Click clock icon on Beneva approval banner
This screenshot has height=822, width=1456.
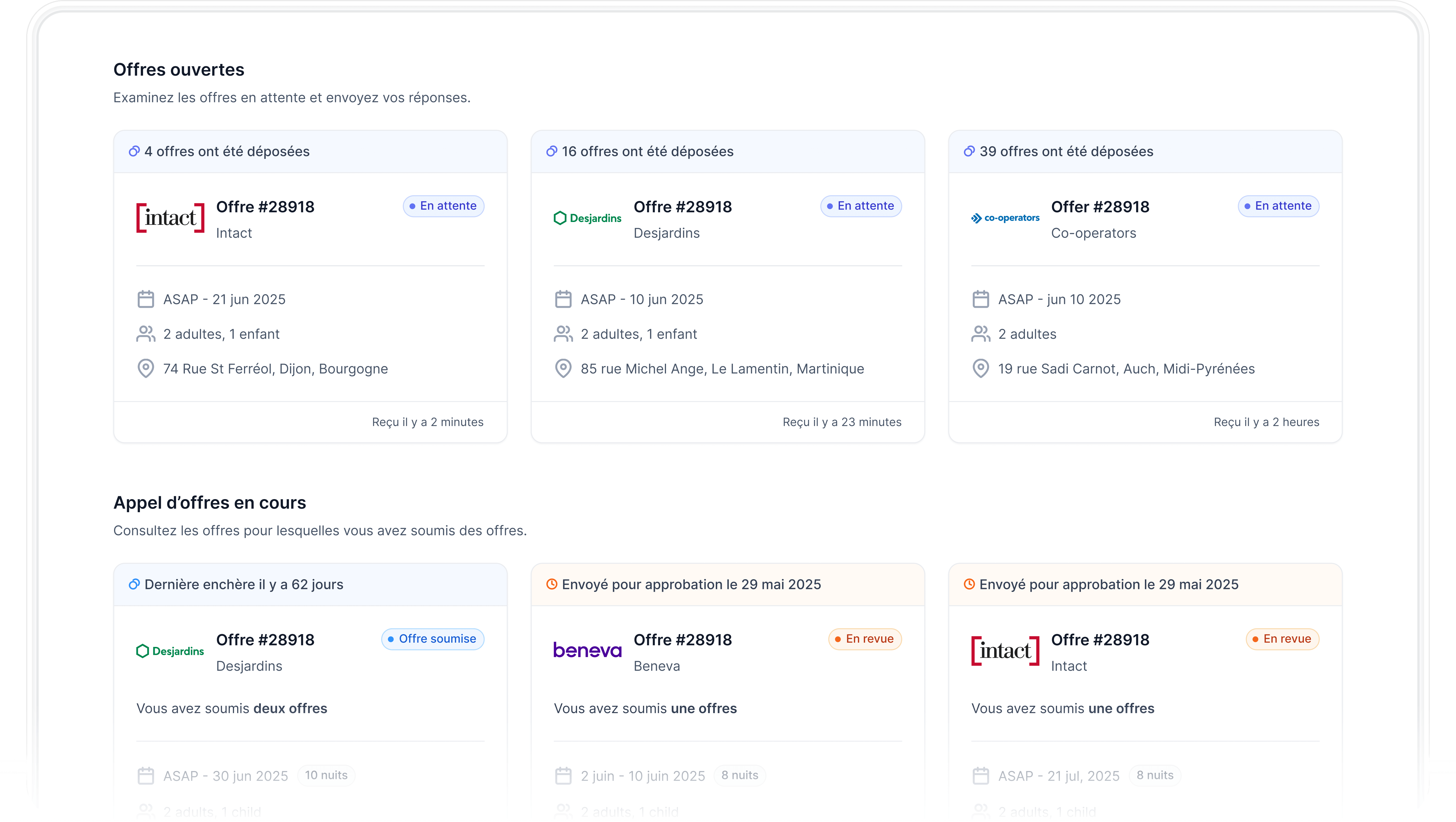tap(552, 584)
